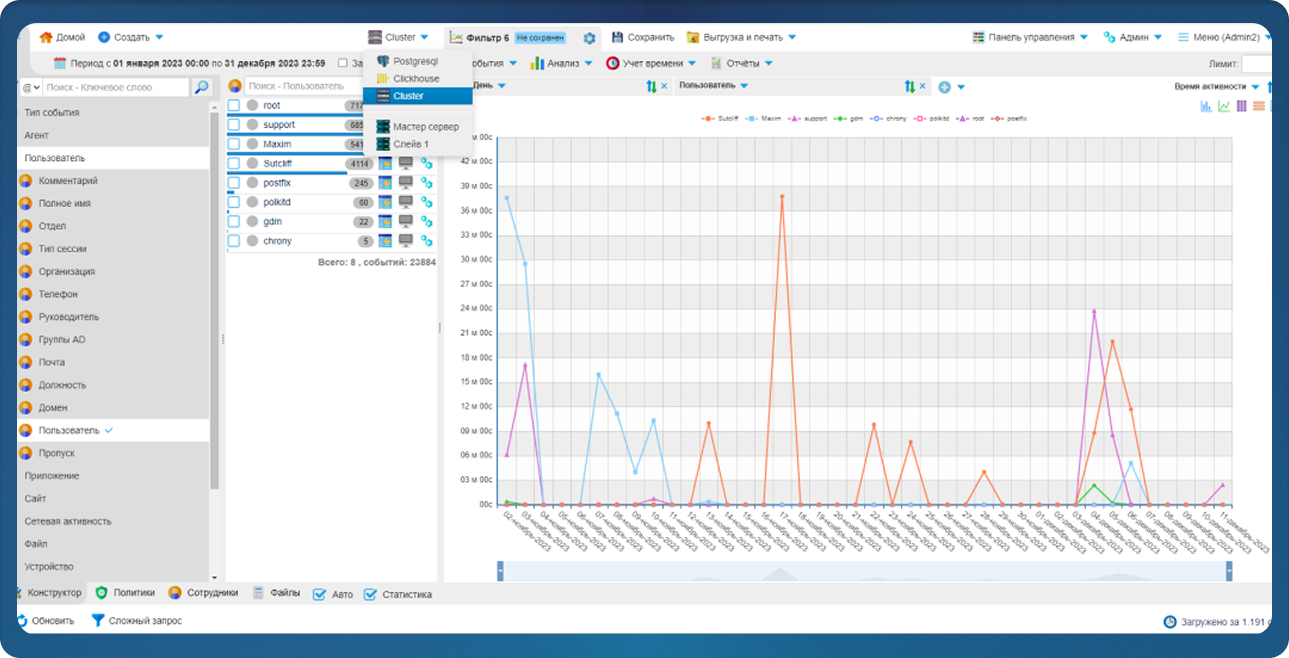This screenshot has width=1289, height=658.
Task: Switch to the Политики tab
Action: 124,593
